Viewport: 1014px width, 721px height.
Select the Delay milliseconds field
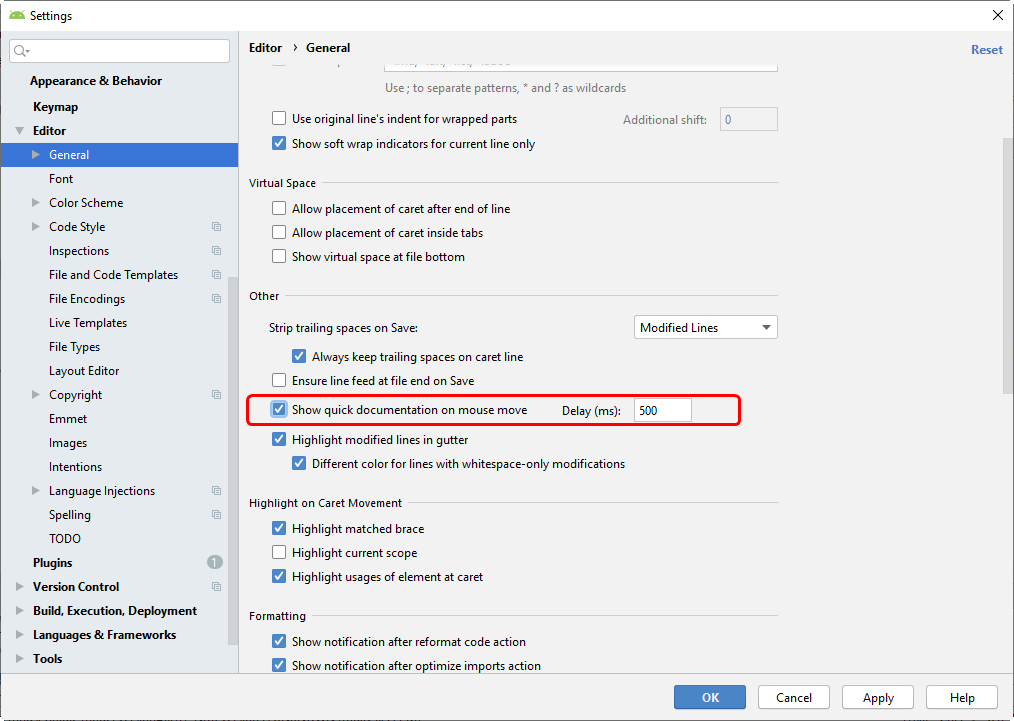click(x=662, y=409)
